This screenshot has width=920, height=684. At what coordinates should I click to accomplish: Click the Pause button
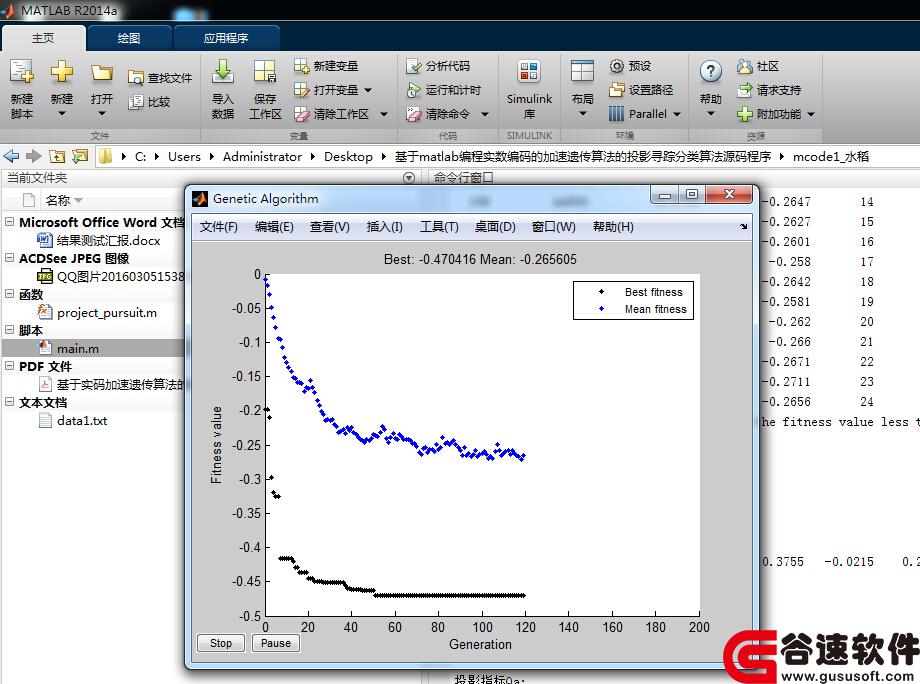276,643
